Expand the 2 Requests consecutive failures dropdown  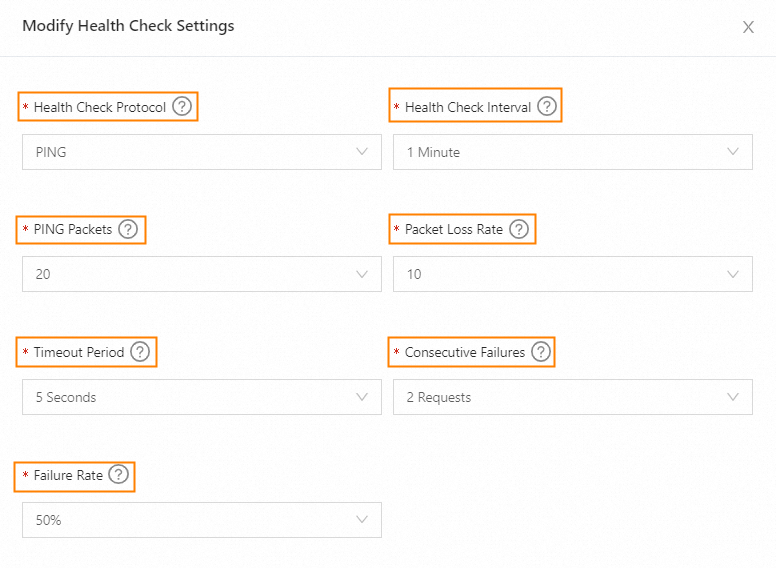click(572, 397)
